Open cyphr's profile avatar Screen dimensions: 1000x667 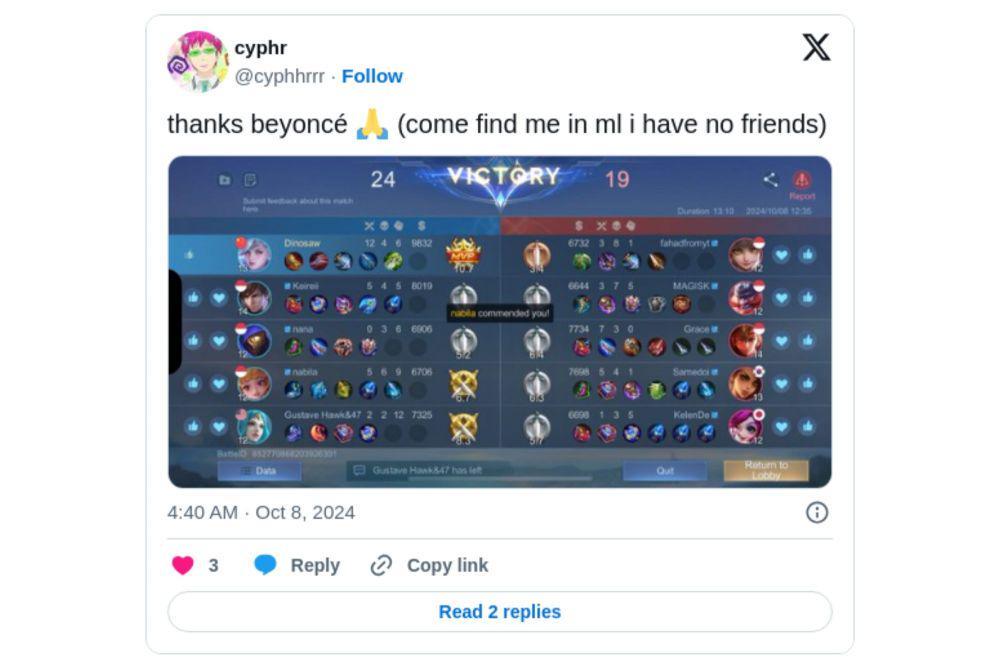click(198, 61)
